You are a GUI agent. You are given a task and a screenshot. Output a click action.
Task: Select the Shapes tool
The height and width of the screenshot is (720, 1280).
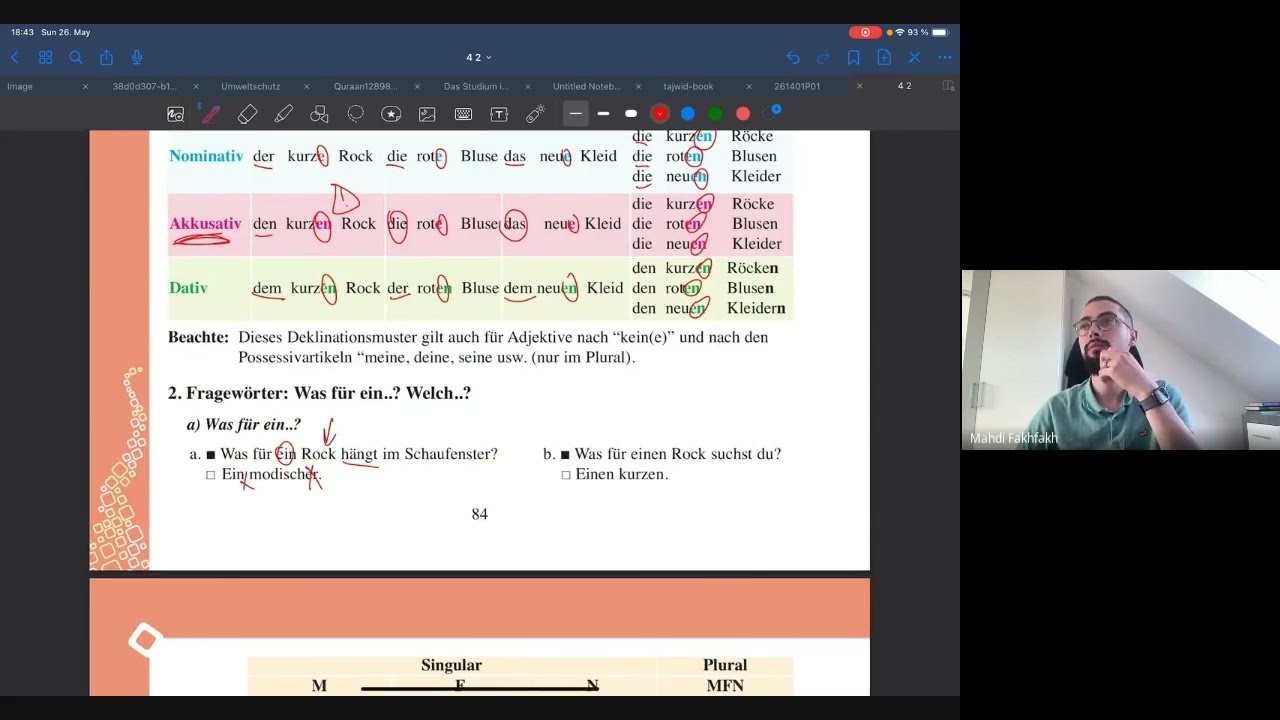coord(319,114)
